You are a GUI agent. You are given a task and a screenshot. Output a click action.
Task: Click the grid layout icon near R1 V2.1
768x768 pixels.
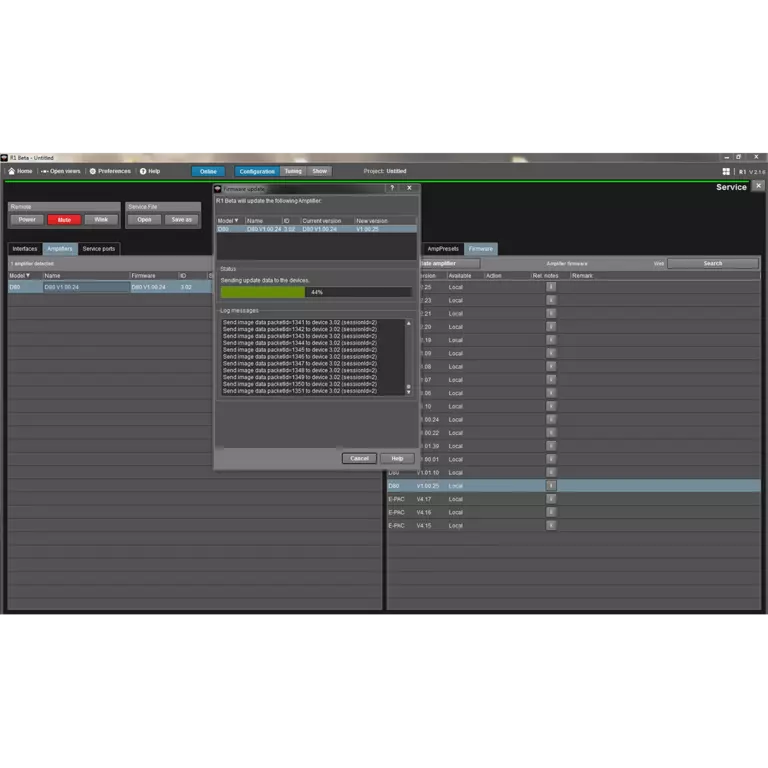pos(726,171)
